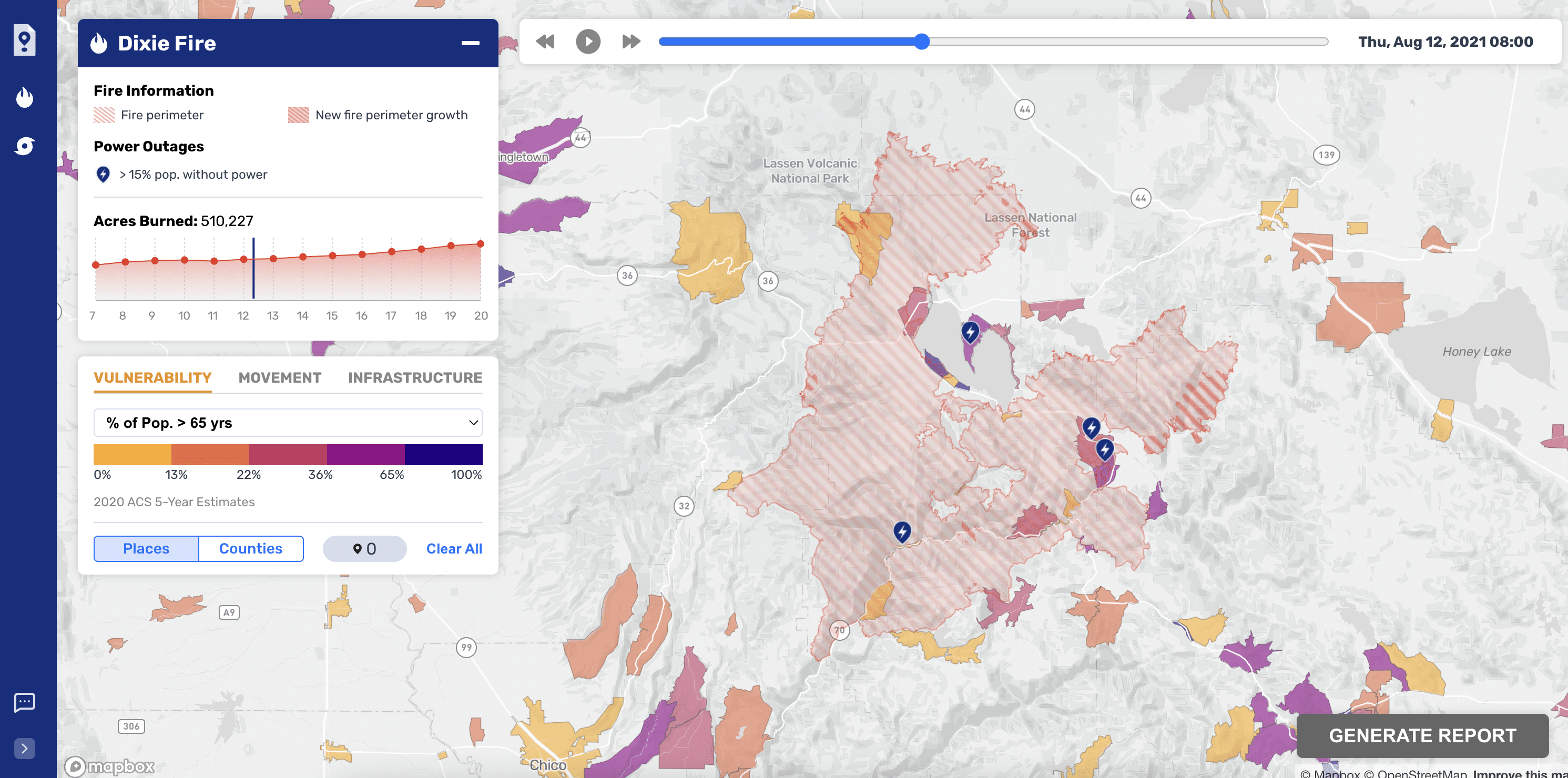Select the hurricane sidebar icon
This screenshot has height=778, width=1568.
(x=24, y=146)
